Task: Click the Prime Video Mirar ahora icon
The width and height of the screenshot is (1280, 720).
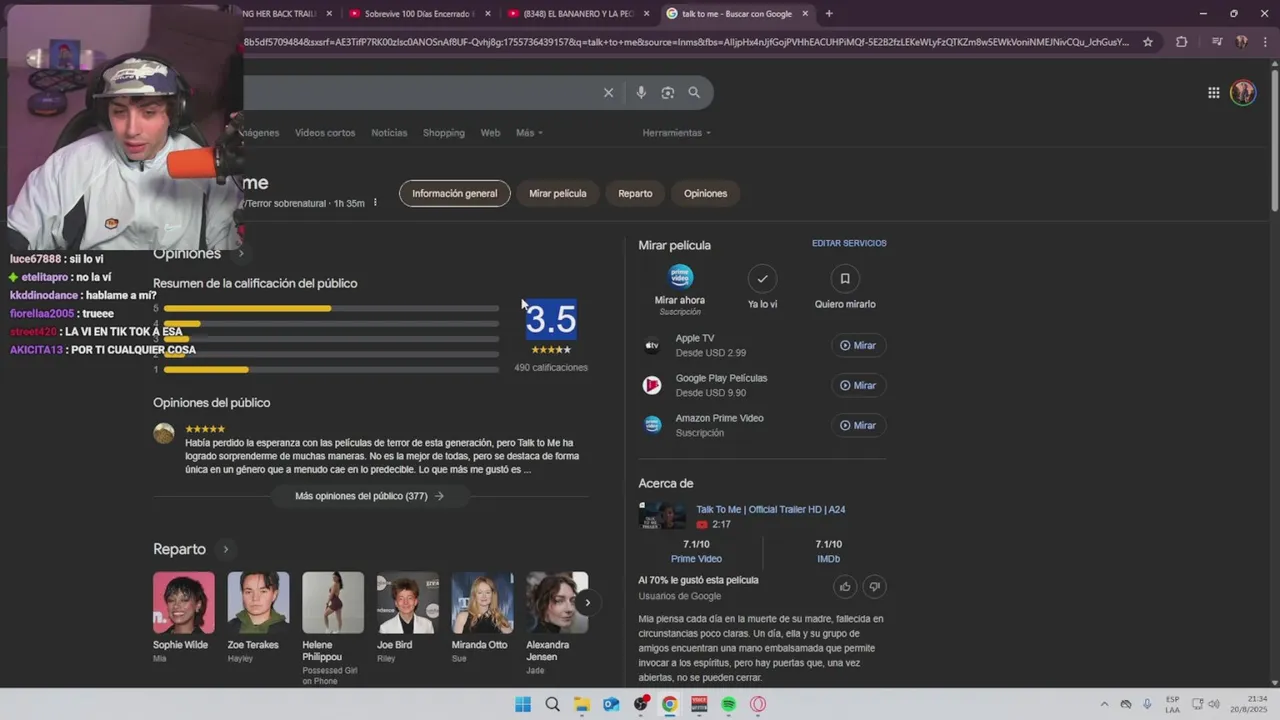Action: [x=680, y=277]
